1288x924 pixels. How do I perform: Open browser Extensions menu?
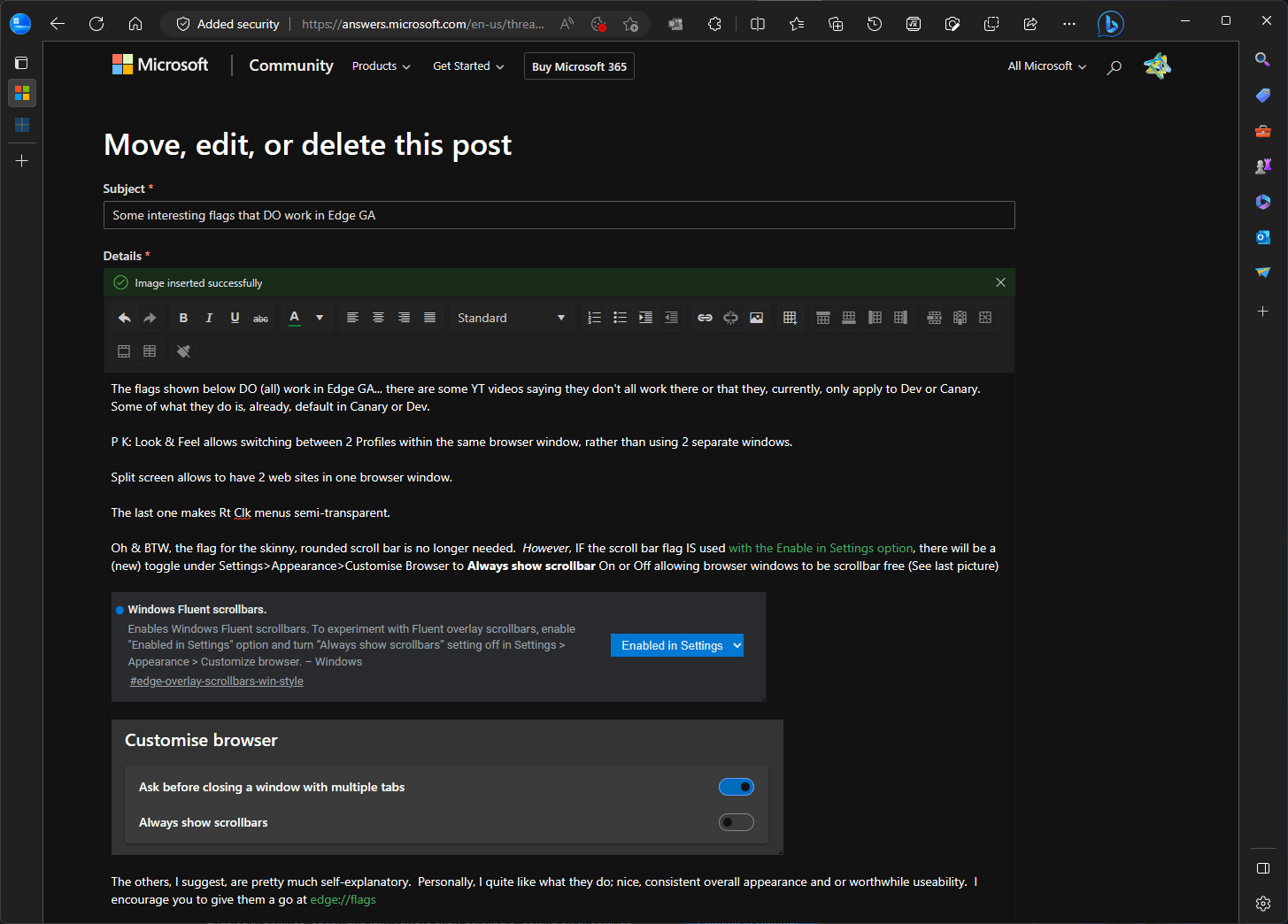(x=714, y=24)
